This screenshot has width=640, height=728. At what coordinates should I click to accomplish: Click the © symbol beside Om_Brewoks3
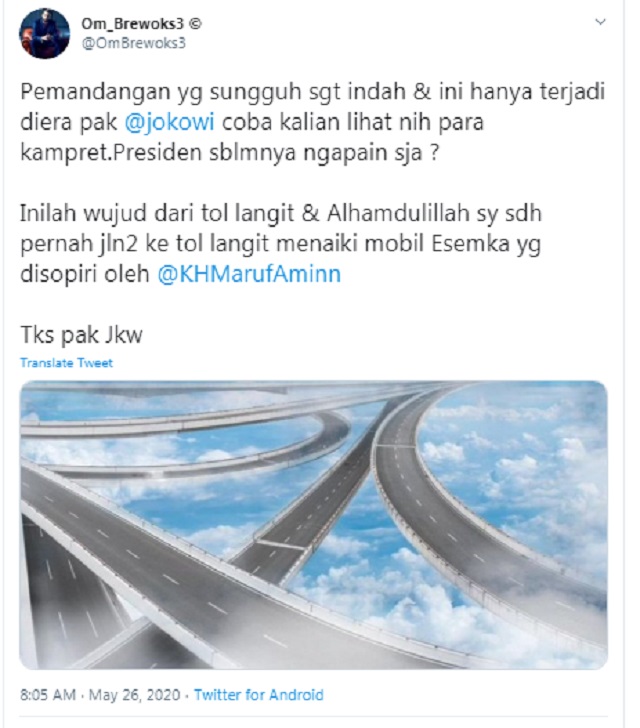tap(196, 23)
